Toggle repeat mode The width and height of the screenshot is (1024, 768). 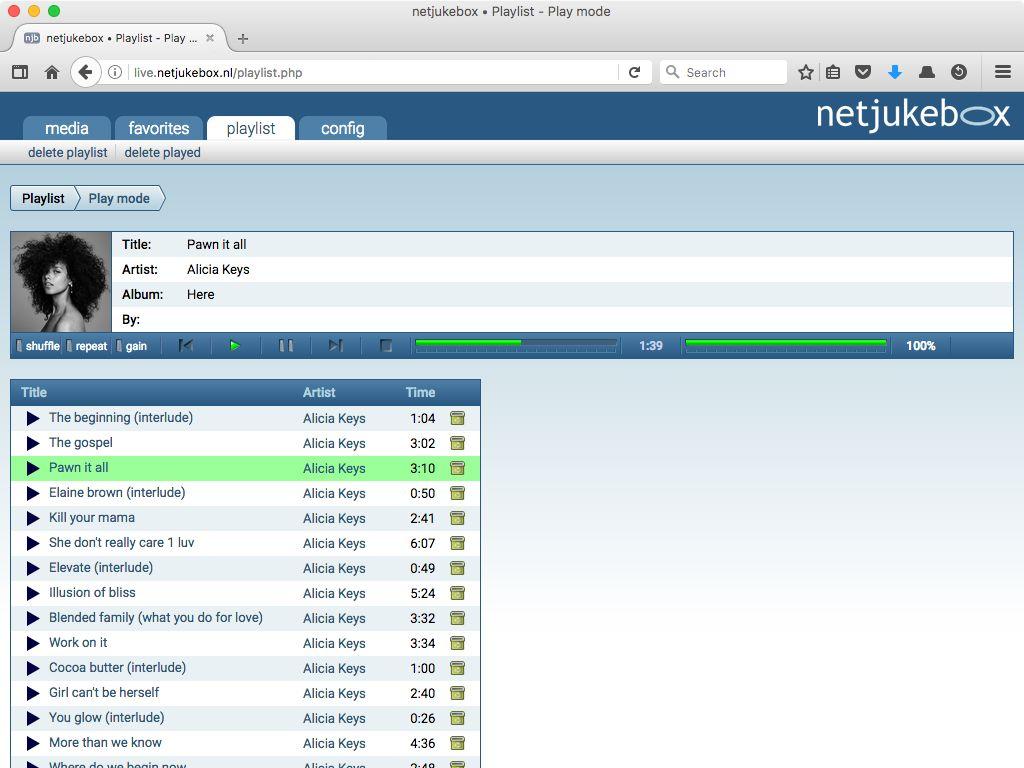point(87,346)
